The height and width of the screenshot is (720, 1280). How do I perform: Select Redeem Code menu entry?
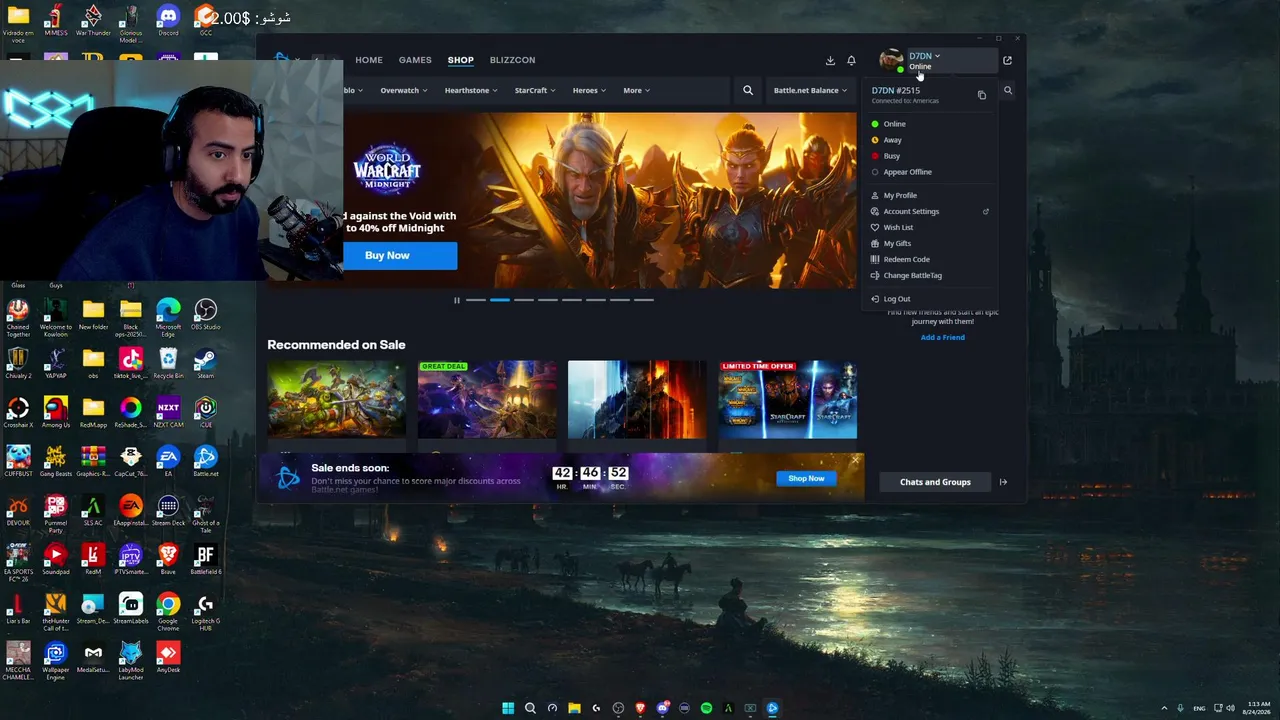(x=906, y=260)
